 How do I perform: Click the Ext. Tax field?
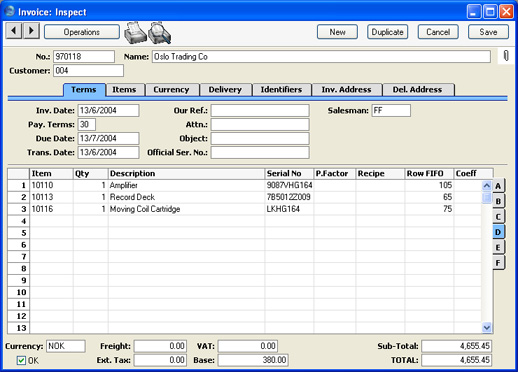pos(160,360)
